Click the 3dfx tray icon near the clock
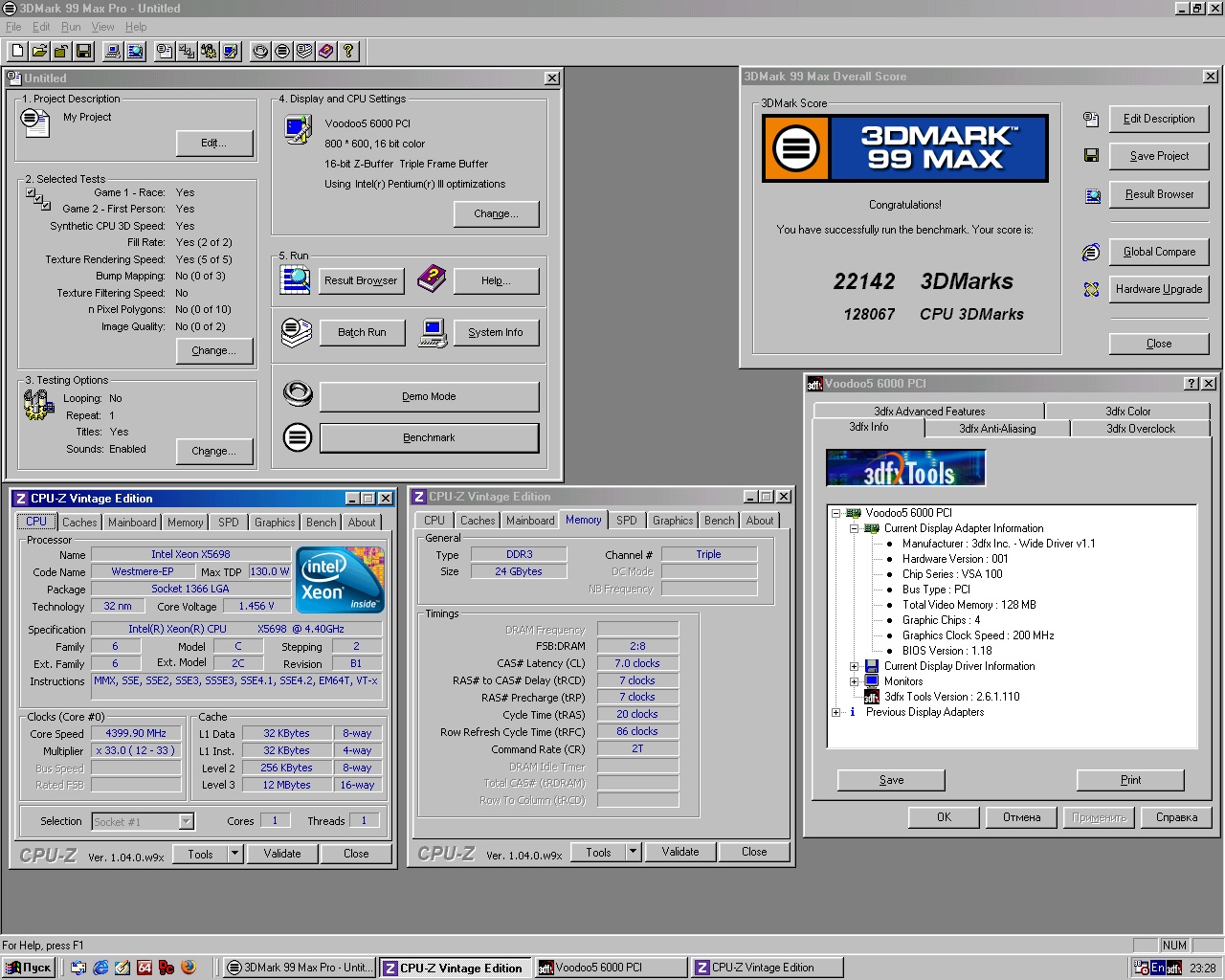Screen dimensions: 1225x980 pyautogui.click(x=1173, y=968)
